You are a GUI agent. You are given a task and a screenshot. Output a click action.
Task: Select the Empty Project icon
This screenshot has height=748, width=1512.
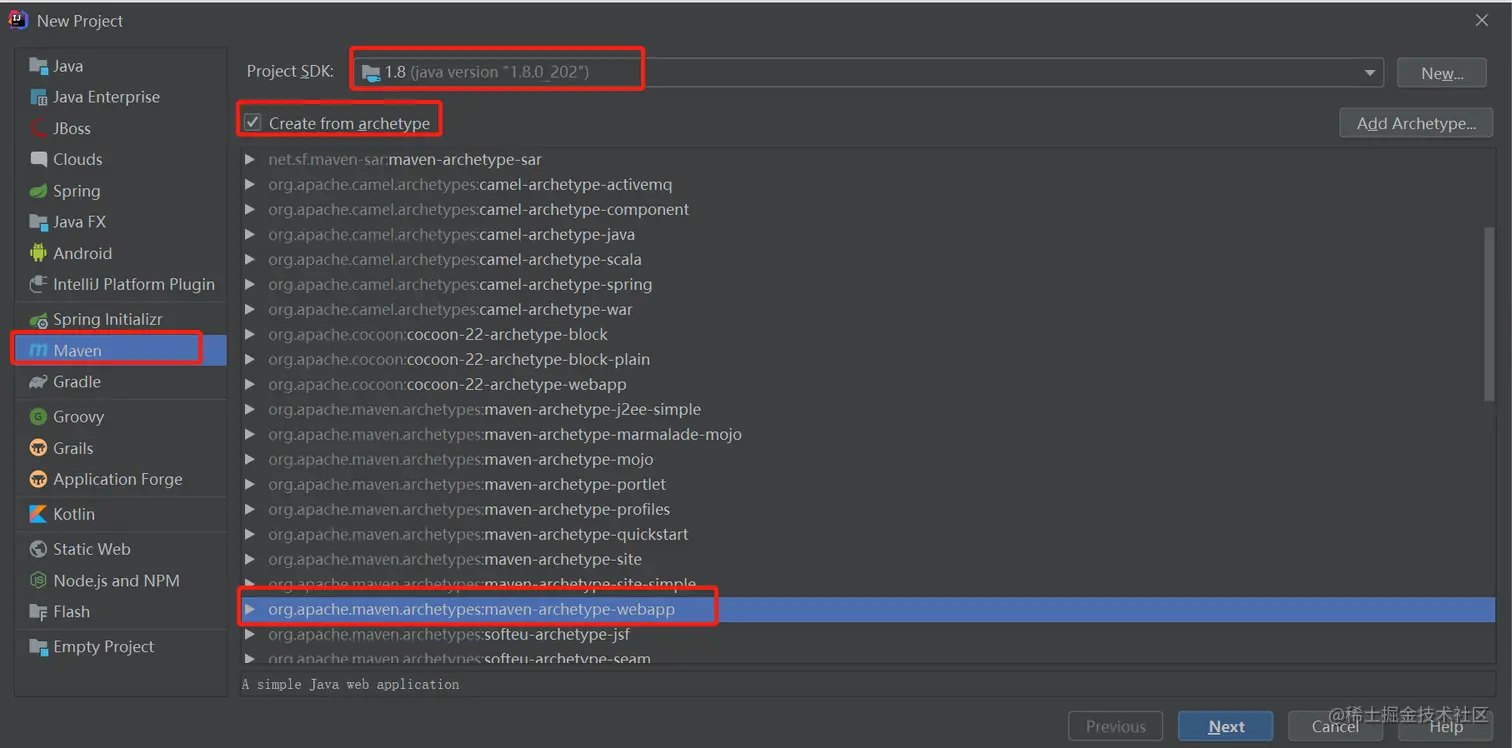39,646
